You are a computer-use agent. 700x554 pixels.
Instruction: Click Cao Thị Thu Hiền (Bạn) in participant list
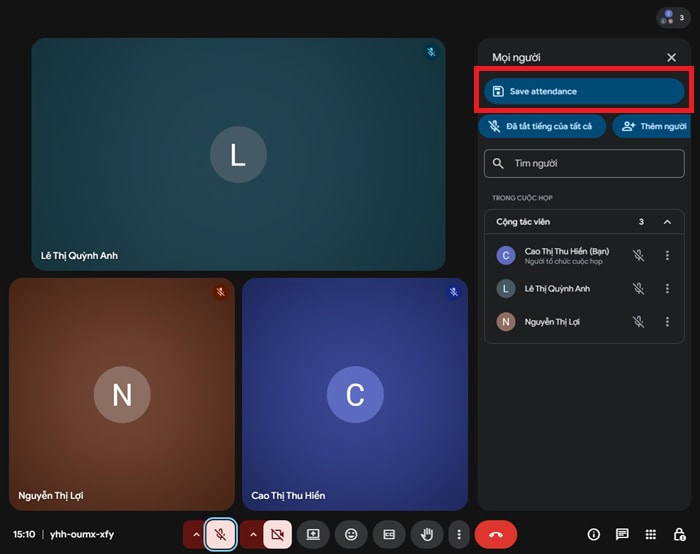567,251
